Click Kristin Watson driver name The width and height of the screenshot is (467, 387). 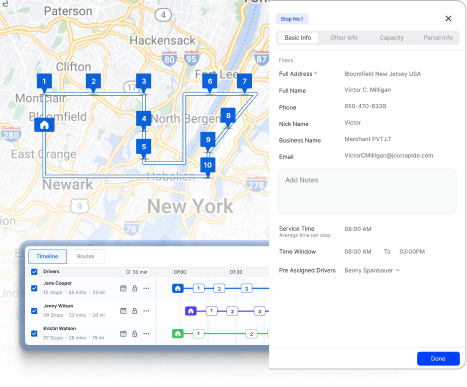tap(60, 328)
